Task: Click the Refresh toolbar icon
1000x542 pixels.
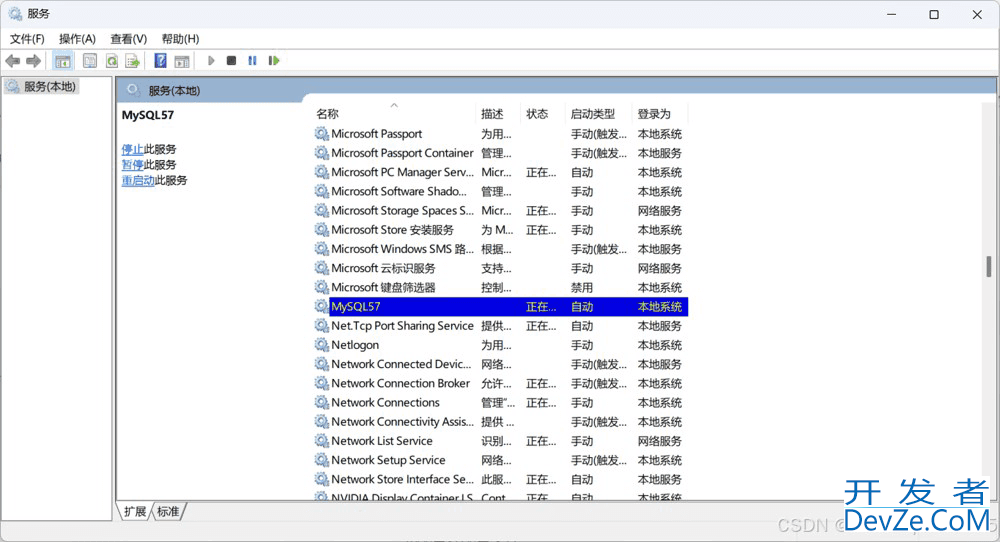Action: coord(112,61)
